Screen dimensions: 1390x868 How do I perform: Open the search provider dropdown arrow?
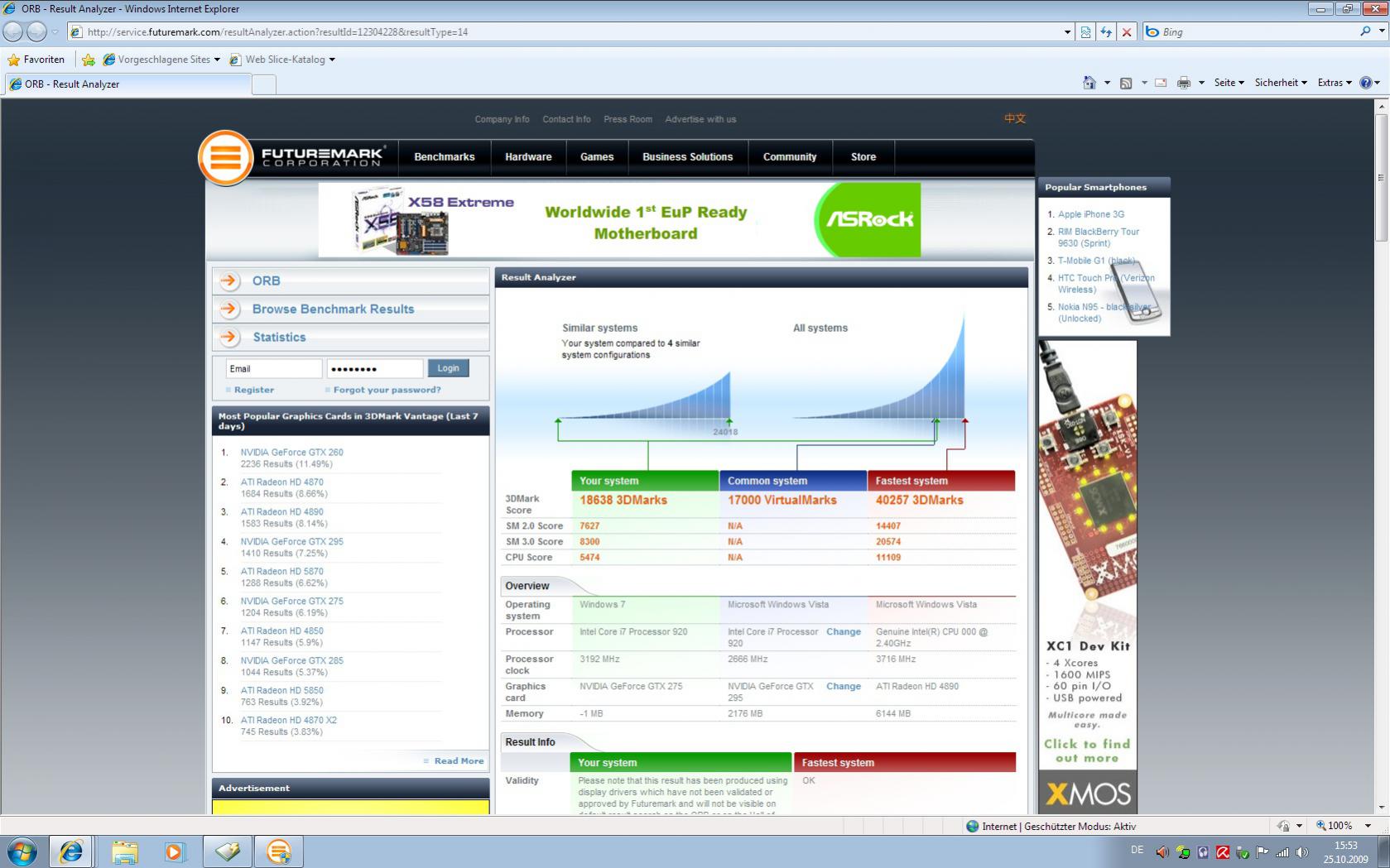click(1382, 31)
